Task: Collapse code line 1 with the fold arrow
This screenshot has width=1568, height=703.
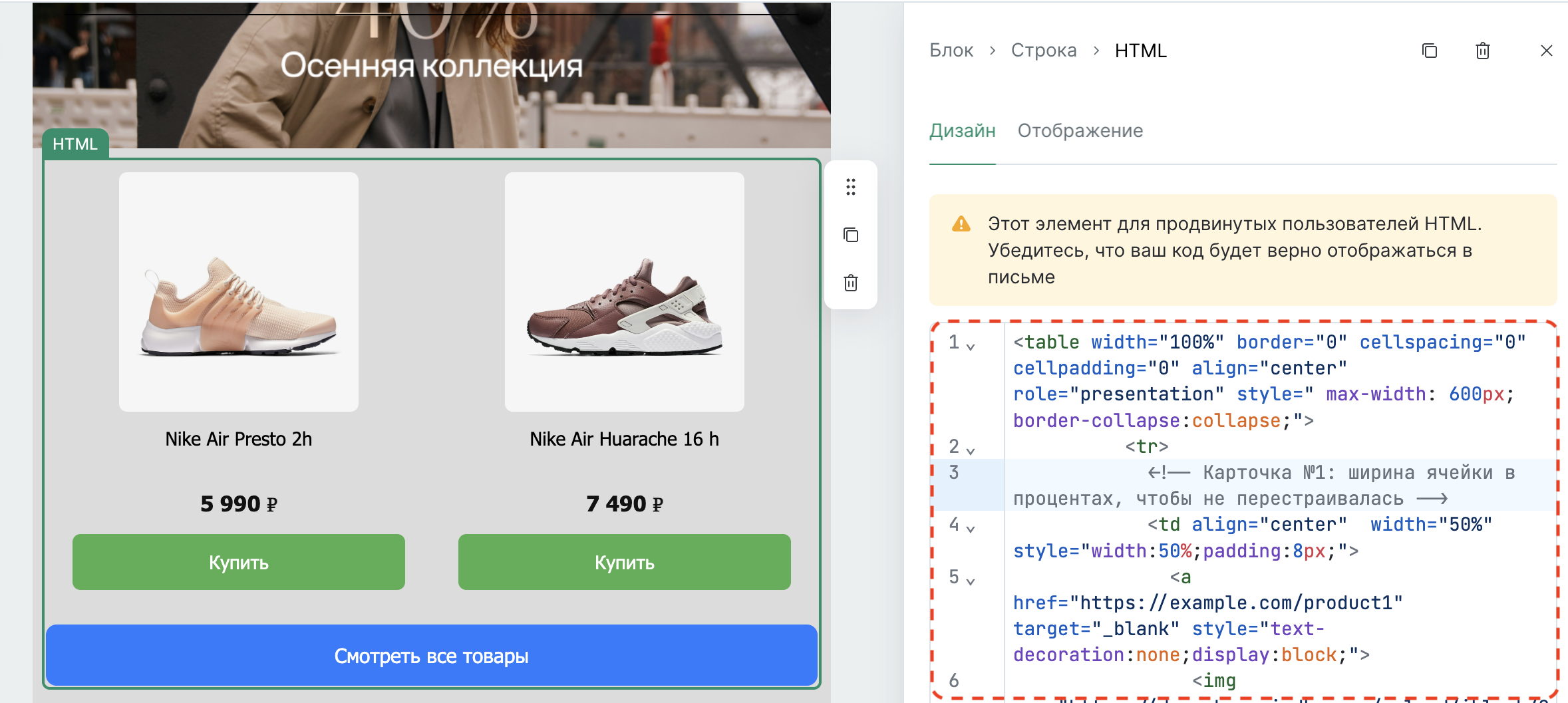Action: click(x=971, y=347)
